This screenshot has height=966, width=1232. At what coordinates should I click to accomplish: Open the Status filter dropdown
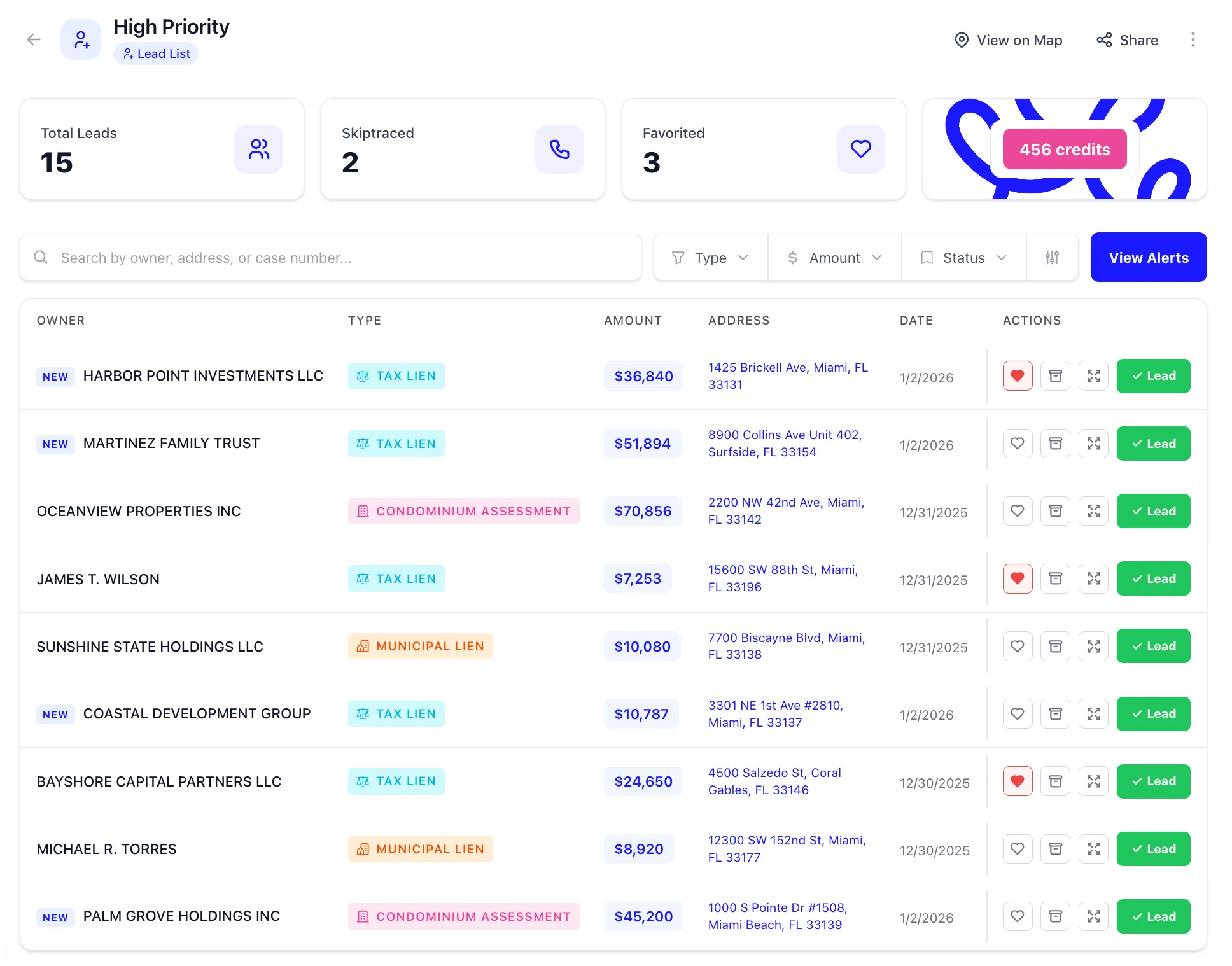tap(963, 257)
